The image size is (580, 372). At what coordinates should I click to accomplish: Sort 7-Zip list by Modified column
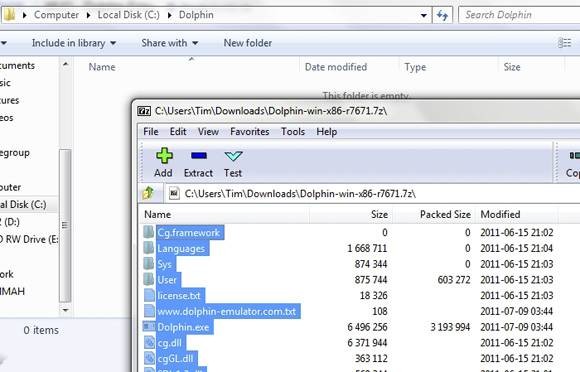pyautogui.click(x=518, y=214)
